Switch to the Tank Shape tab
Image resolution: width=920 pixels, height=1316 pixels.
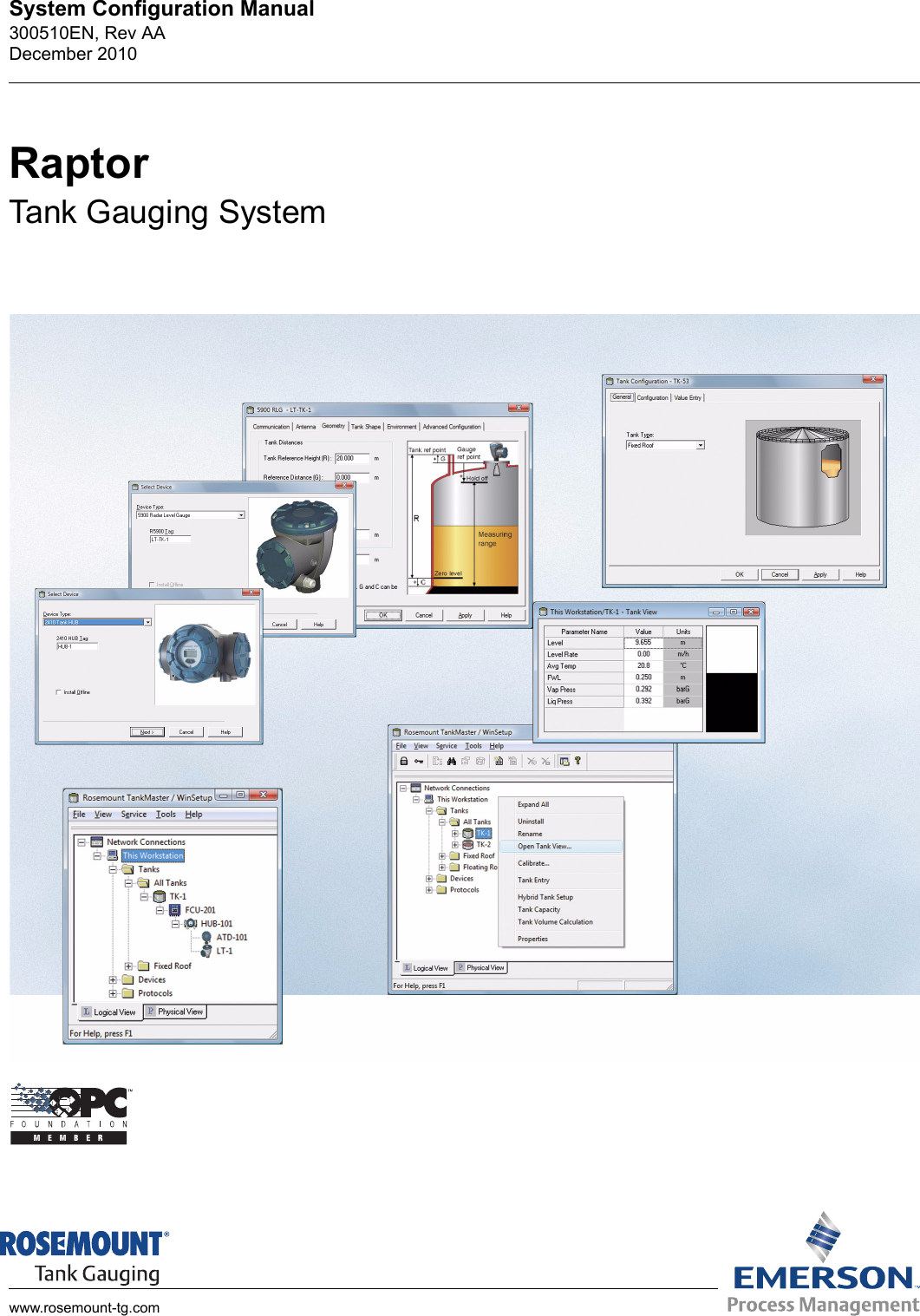[x=364, y=426]
